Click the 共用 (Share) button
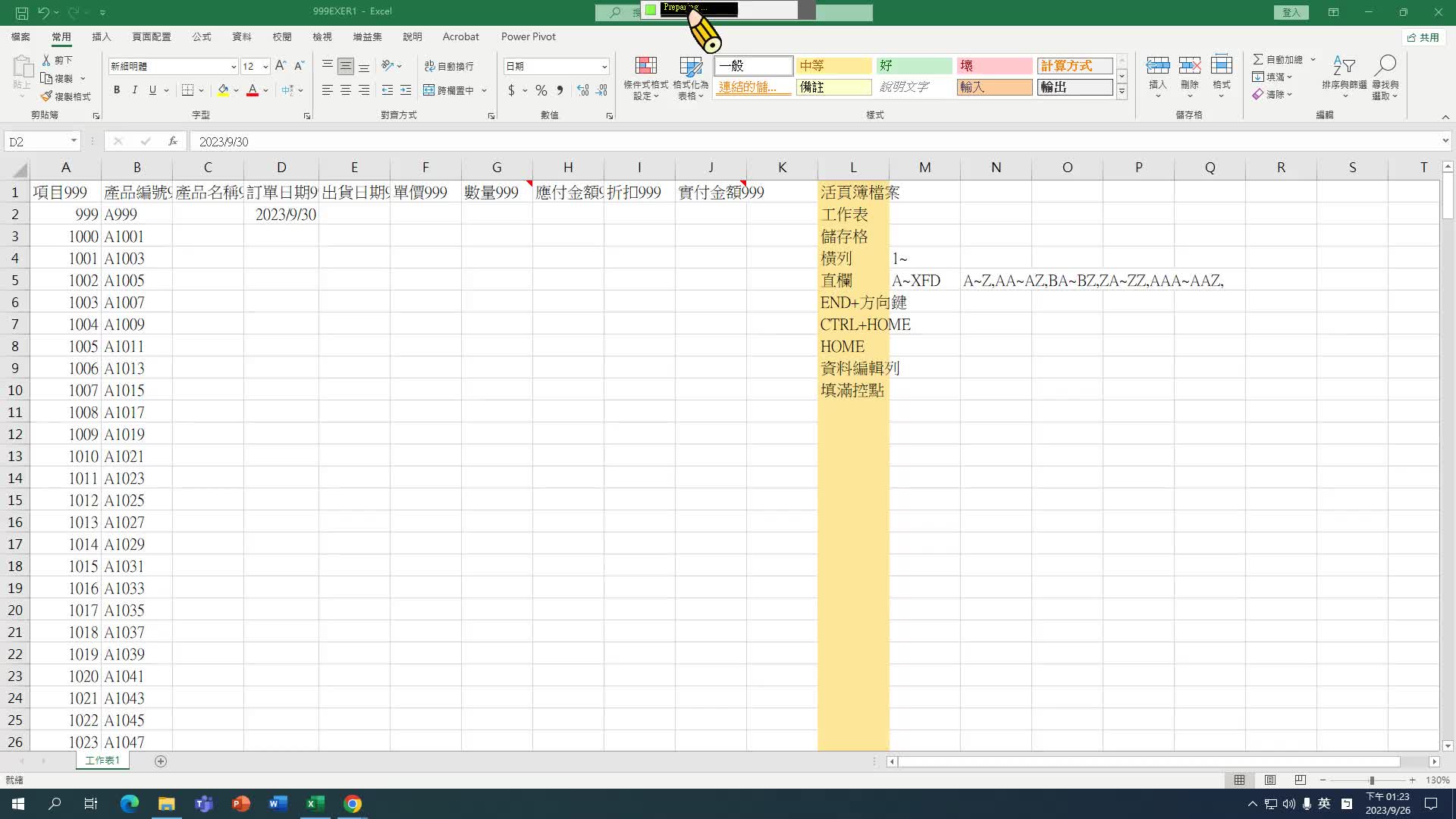Viewport: 1456px width, 819px height. 1423,37
